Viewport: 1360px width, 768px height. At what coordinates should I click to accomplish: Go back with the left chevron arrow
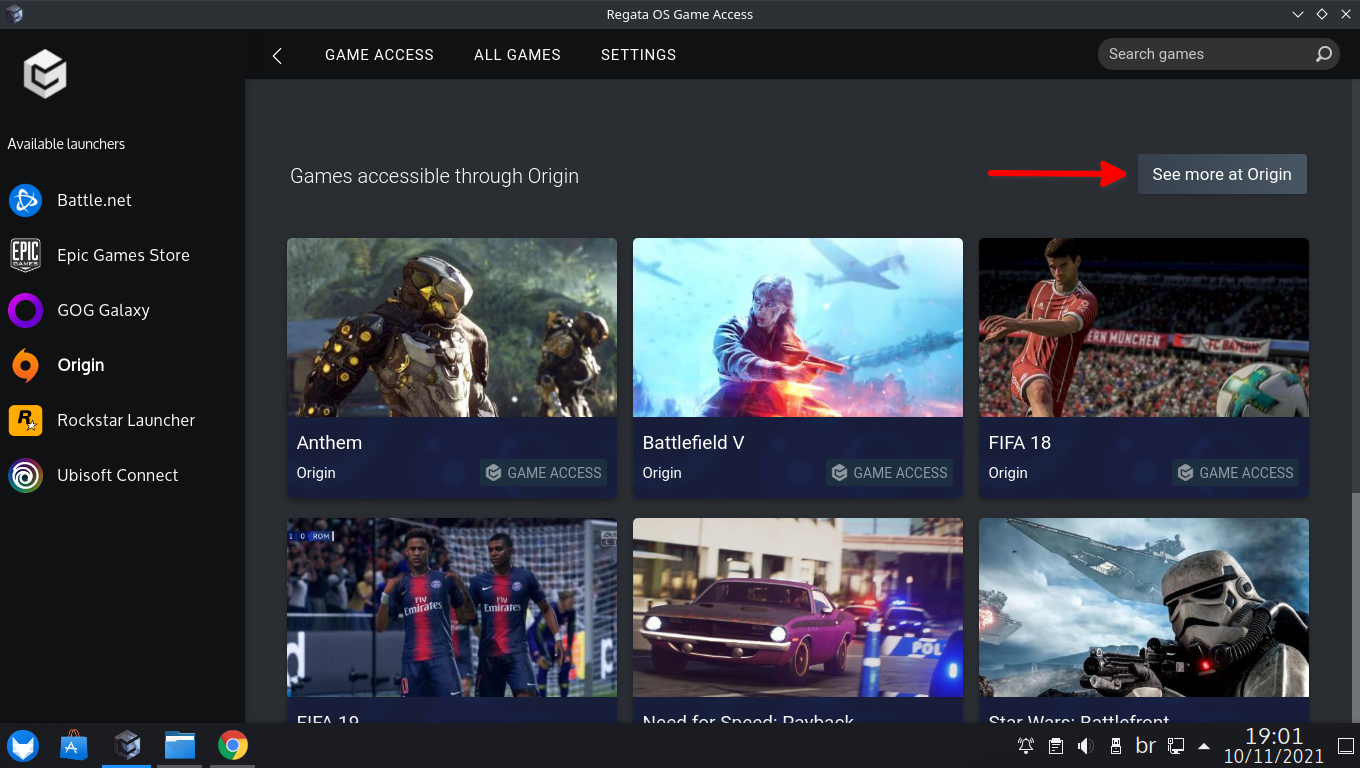[277, 56]
